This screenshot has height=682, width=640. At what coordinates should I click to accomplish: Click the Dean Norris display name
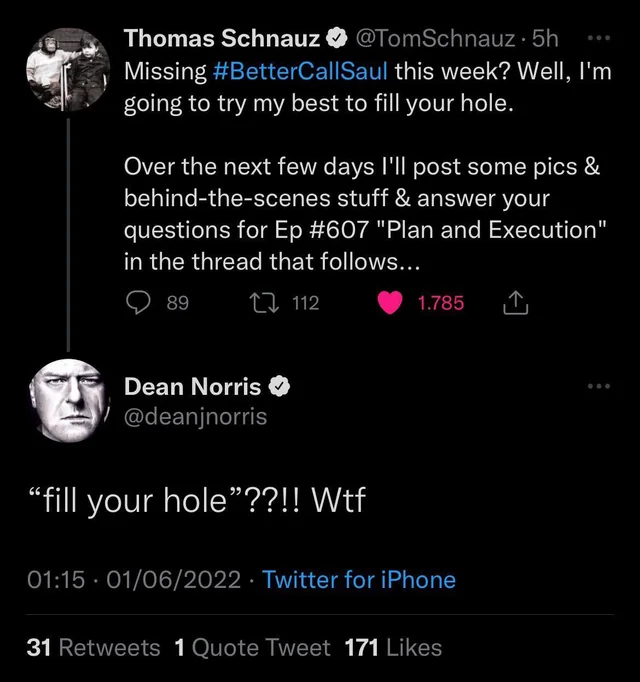(x=192, y=386)
